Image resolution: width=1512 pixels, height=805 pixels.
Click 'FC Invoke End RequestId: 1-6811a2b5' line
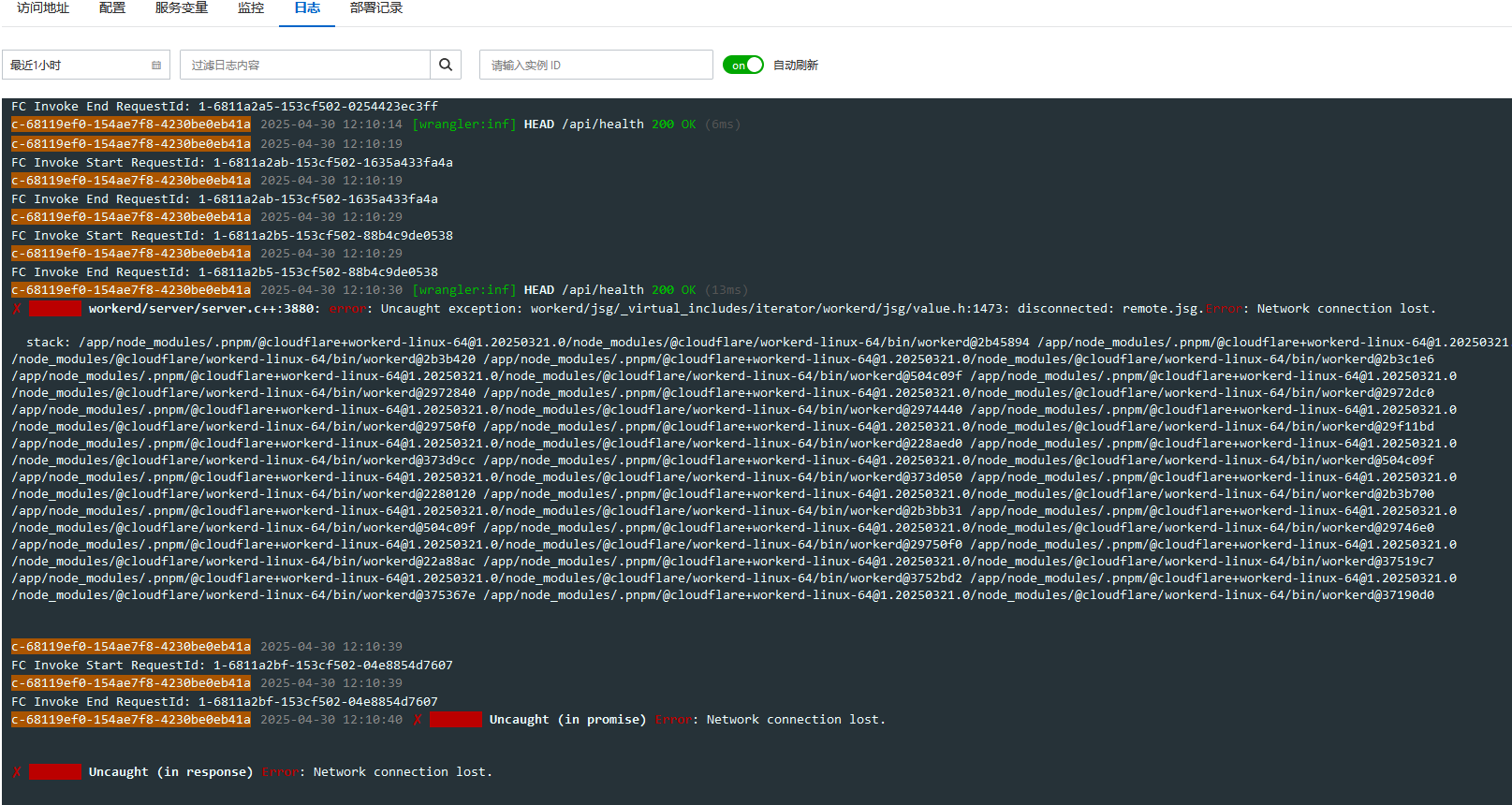(225, 272)
